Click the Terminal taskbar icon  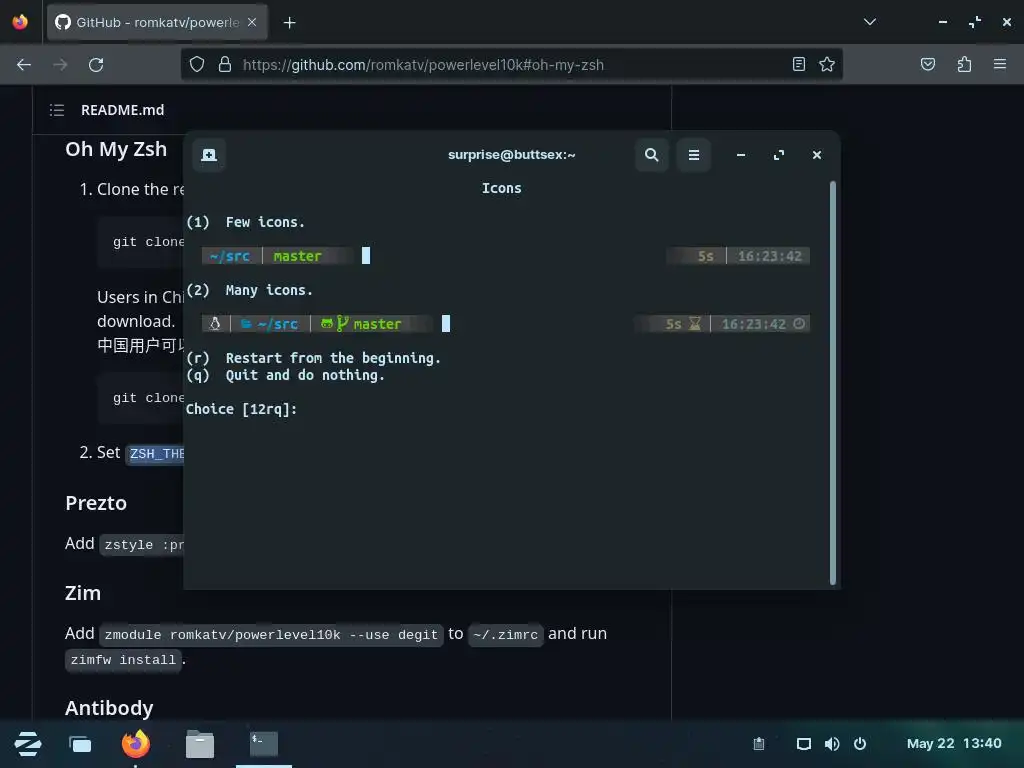tap(264, 744)
